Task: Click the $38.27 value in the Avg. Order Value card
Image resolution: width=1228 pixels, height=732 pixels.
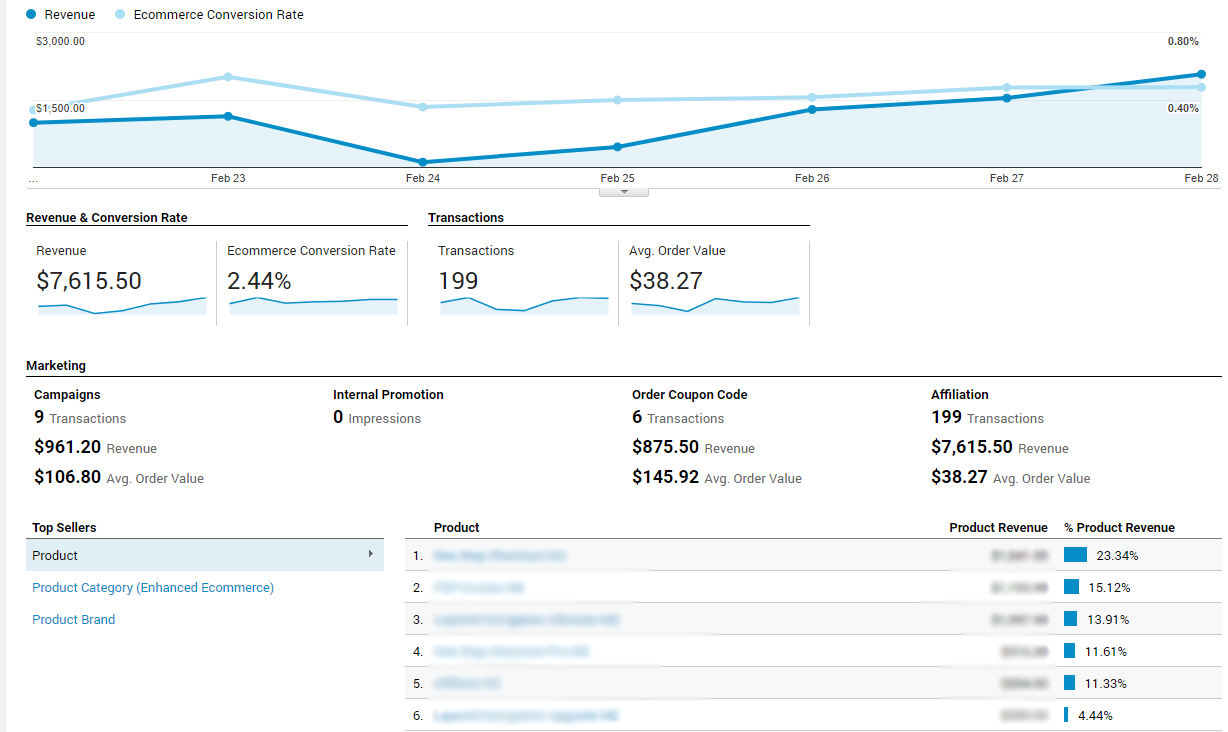Action: pos(666,281)
